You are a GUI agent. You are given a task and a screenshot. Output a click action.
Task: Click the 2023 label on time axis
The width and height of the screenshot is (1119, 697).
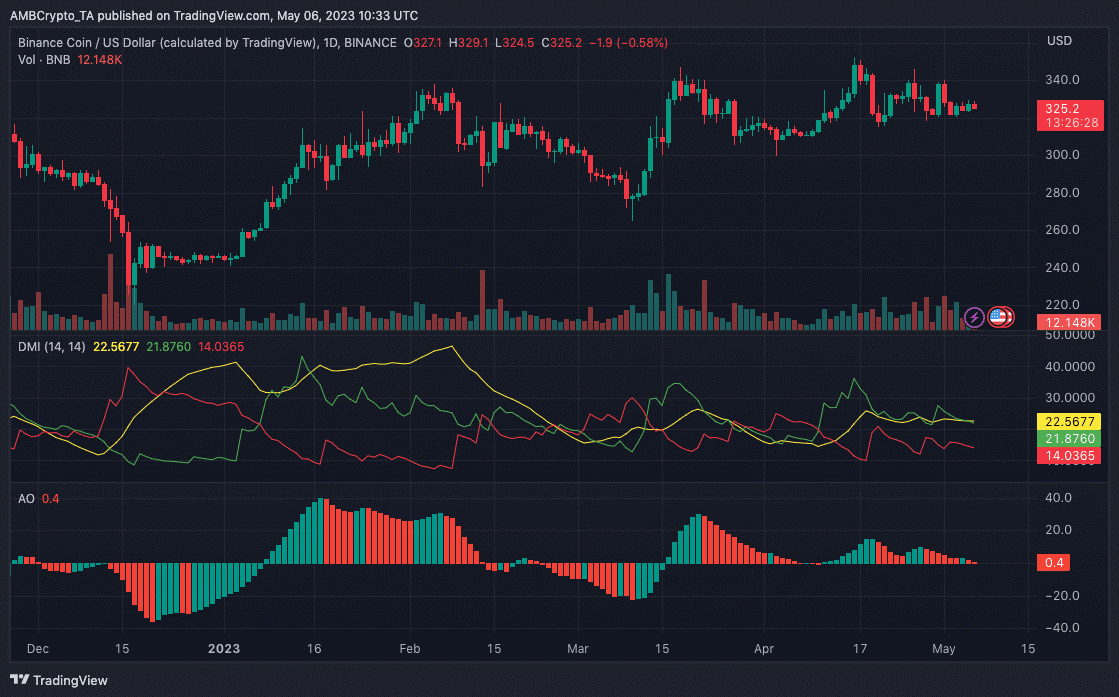(x=224, y=648)
